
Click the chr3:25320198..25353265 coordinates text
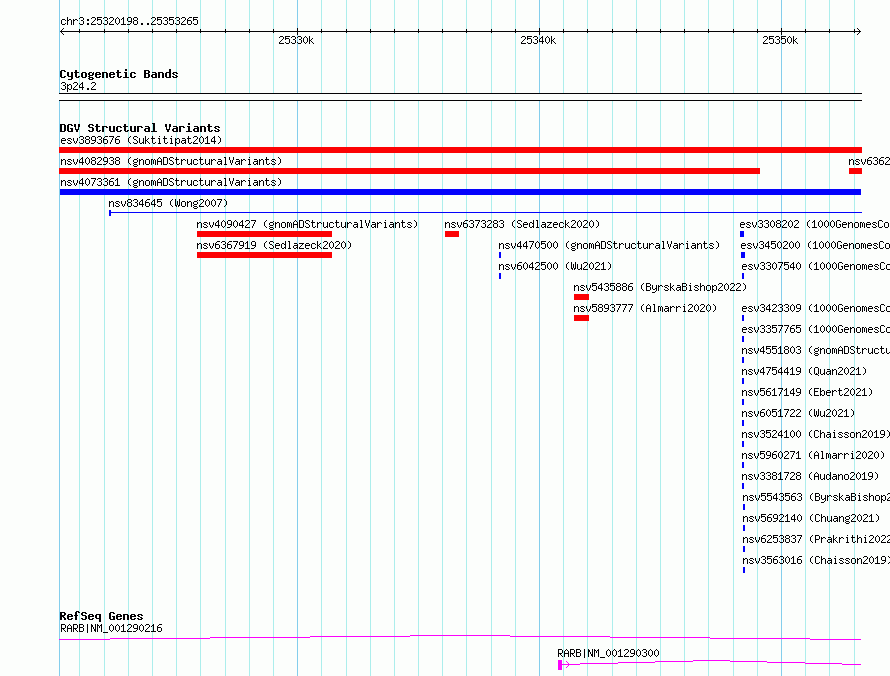[x=129, y=21]
